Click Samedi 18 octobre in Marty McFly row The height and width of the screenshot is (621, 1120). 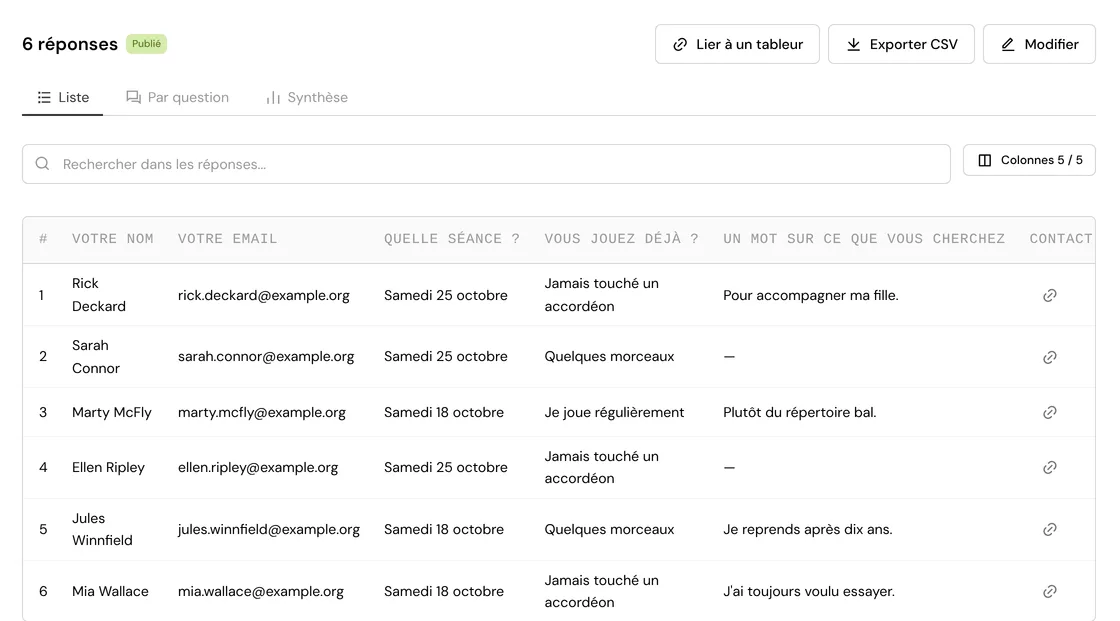click(444, 412)
